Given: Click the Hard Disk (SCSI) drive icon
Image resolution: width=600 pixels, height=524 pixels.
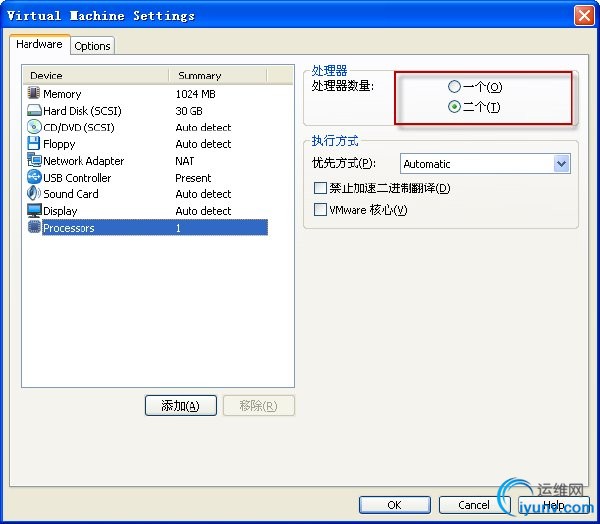Looking at the screenshot, I should tap(34, 110).
